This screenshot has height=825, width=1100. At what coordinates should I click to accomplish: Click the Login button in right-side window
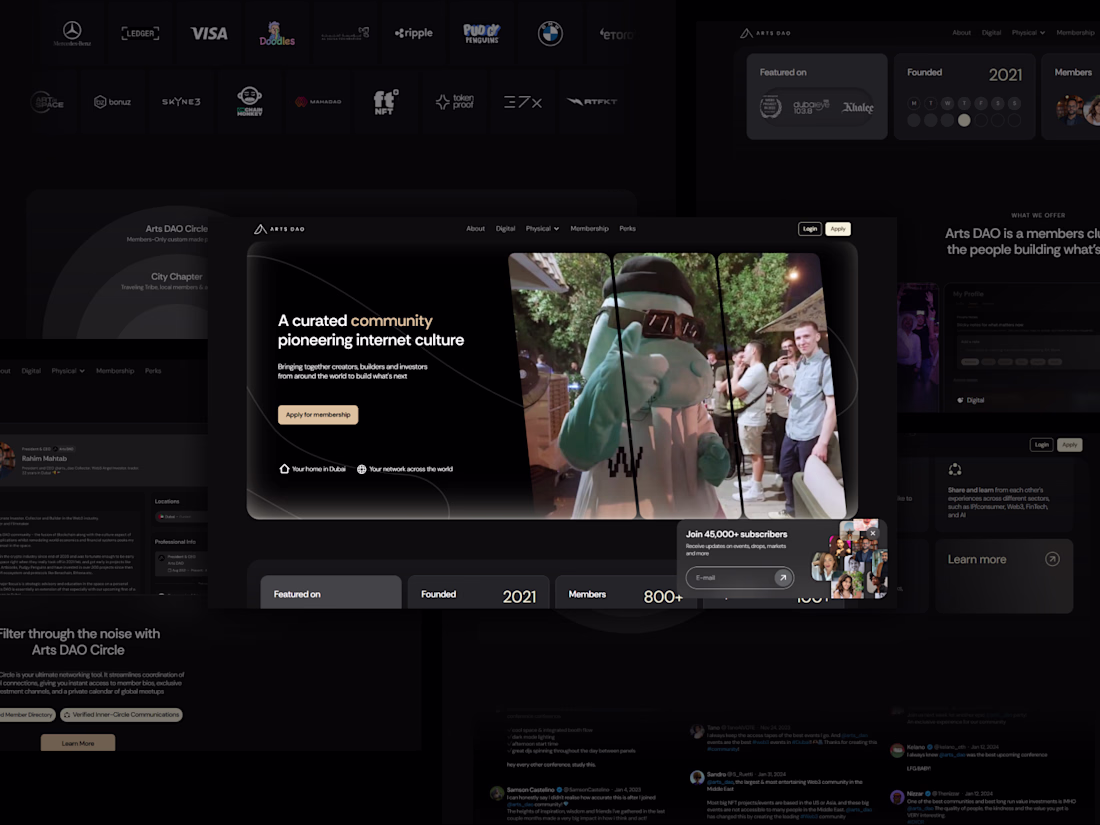click(1041, 445)
